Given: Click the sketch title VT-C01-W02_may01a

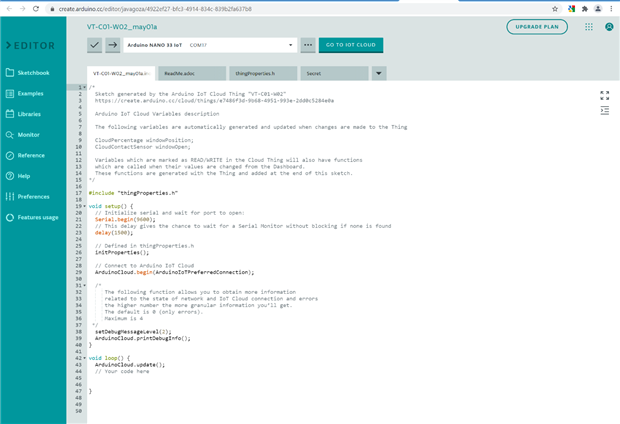Looking at the screenshot, I should coord(122,27).
